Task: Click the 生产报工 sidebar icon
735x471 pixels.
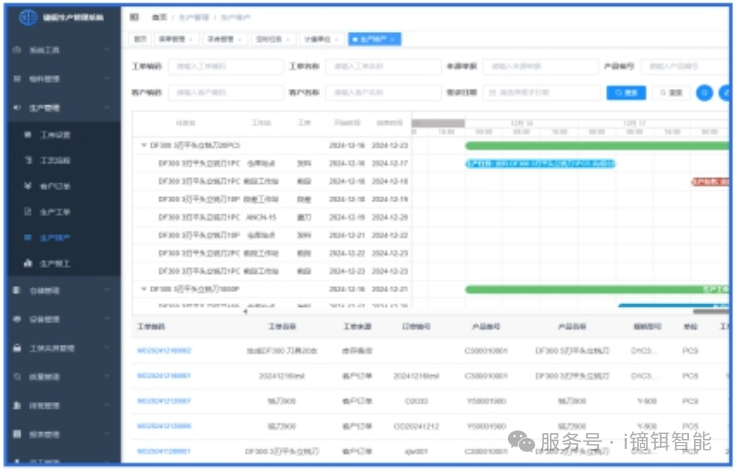Action: click(28, 264)
